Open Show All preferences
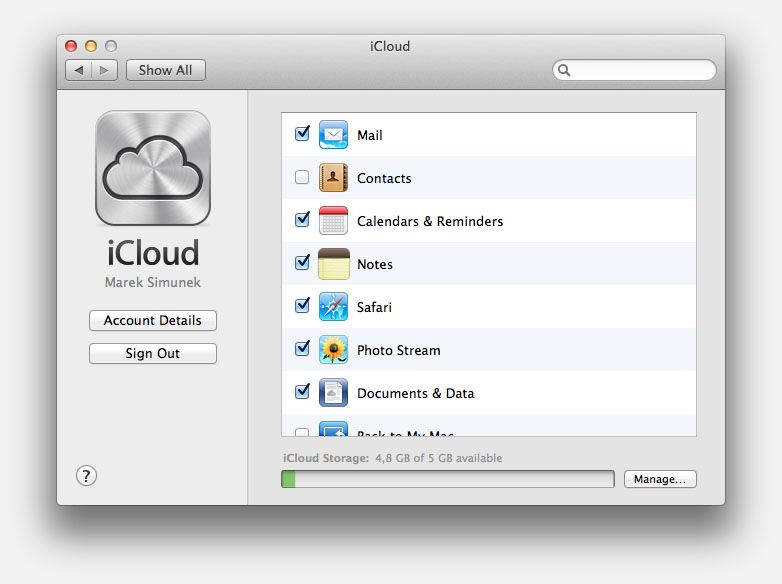The image size is (782, 584). click(166, 70)
